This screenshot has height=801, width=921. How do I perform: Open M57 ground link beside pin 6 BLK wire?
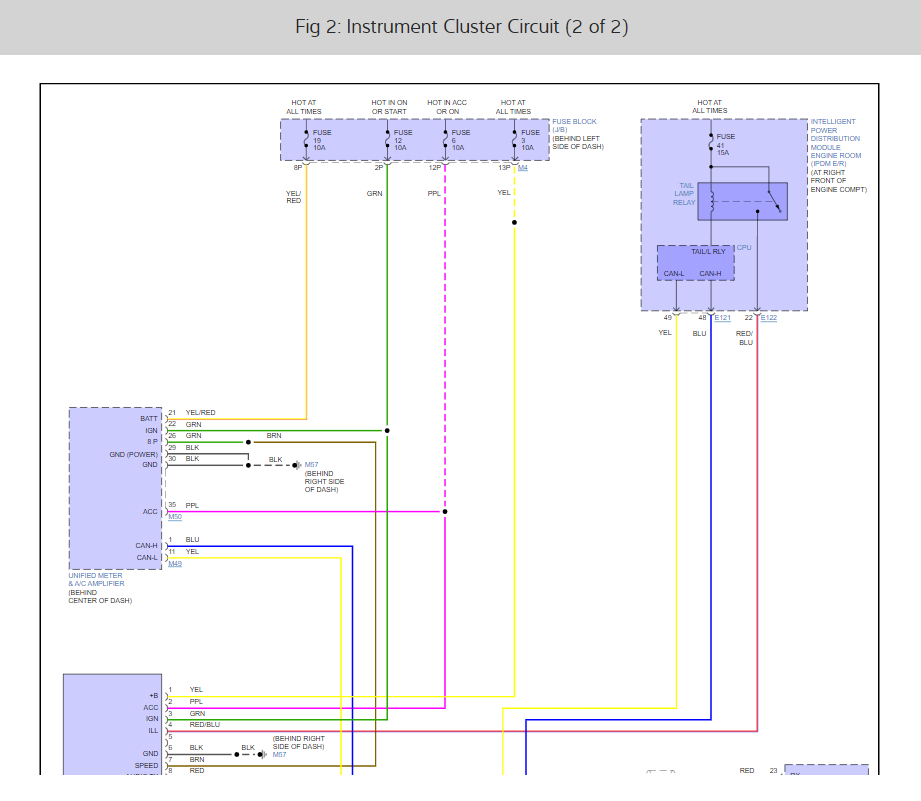tap(280, 755)
